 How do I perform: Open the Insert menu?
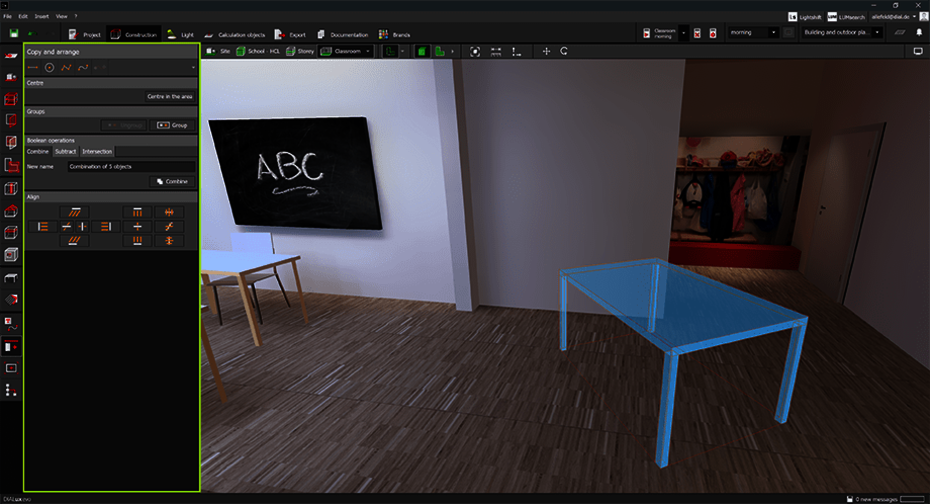coord(41,17)
